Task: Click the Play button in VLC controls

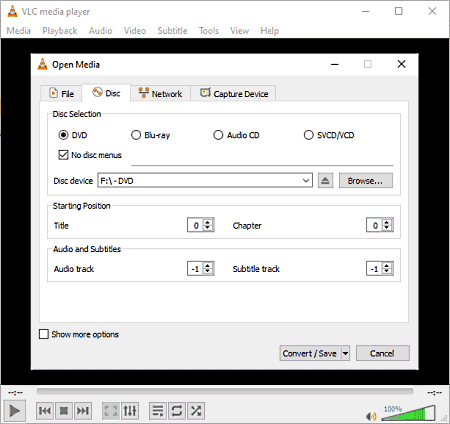Action: click(x=14, y=411)
